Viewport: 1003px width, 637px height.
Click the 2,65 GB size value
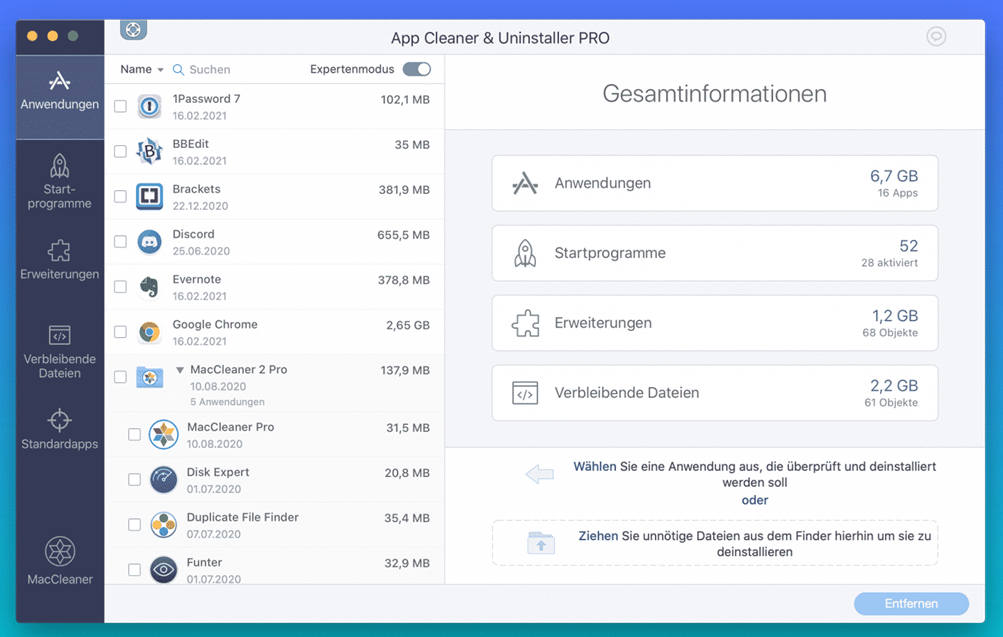(407, 325)
